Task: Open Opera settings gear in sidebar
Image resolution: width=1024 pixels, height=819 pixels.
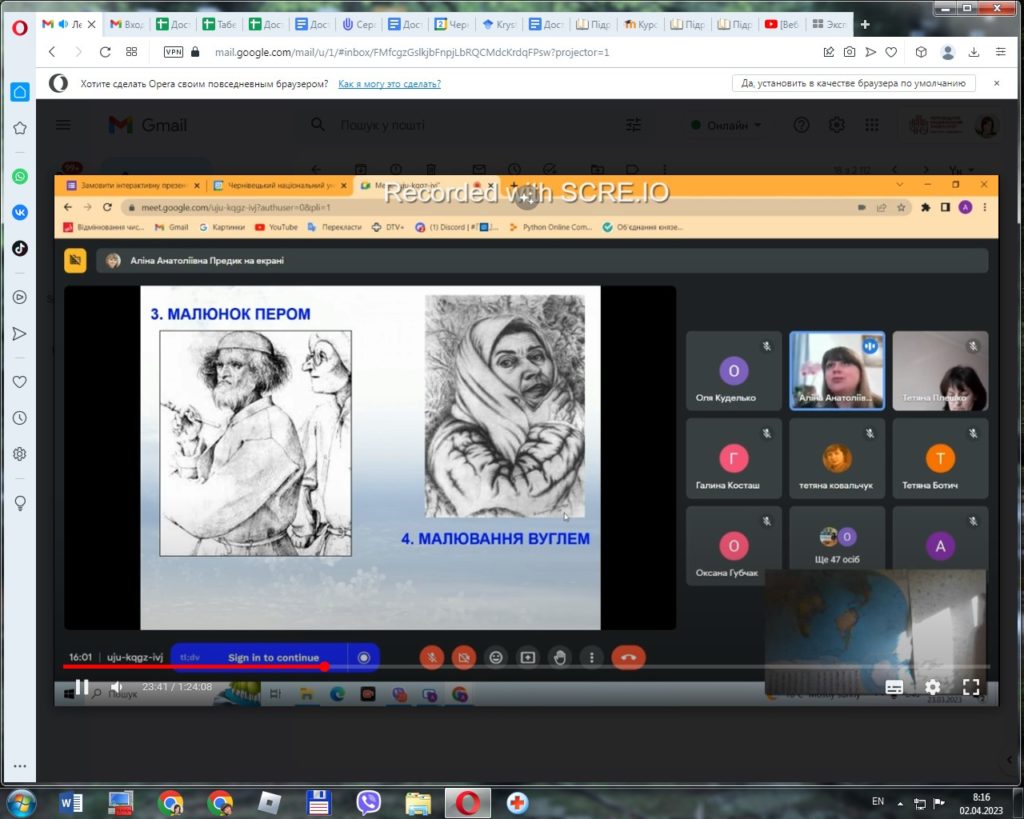Action: coord(20,454)
